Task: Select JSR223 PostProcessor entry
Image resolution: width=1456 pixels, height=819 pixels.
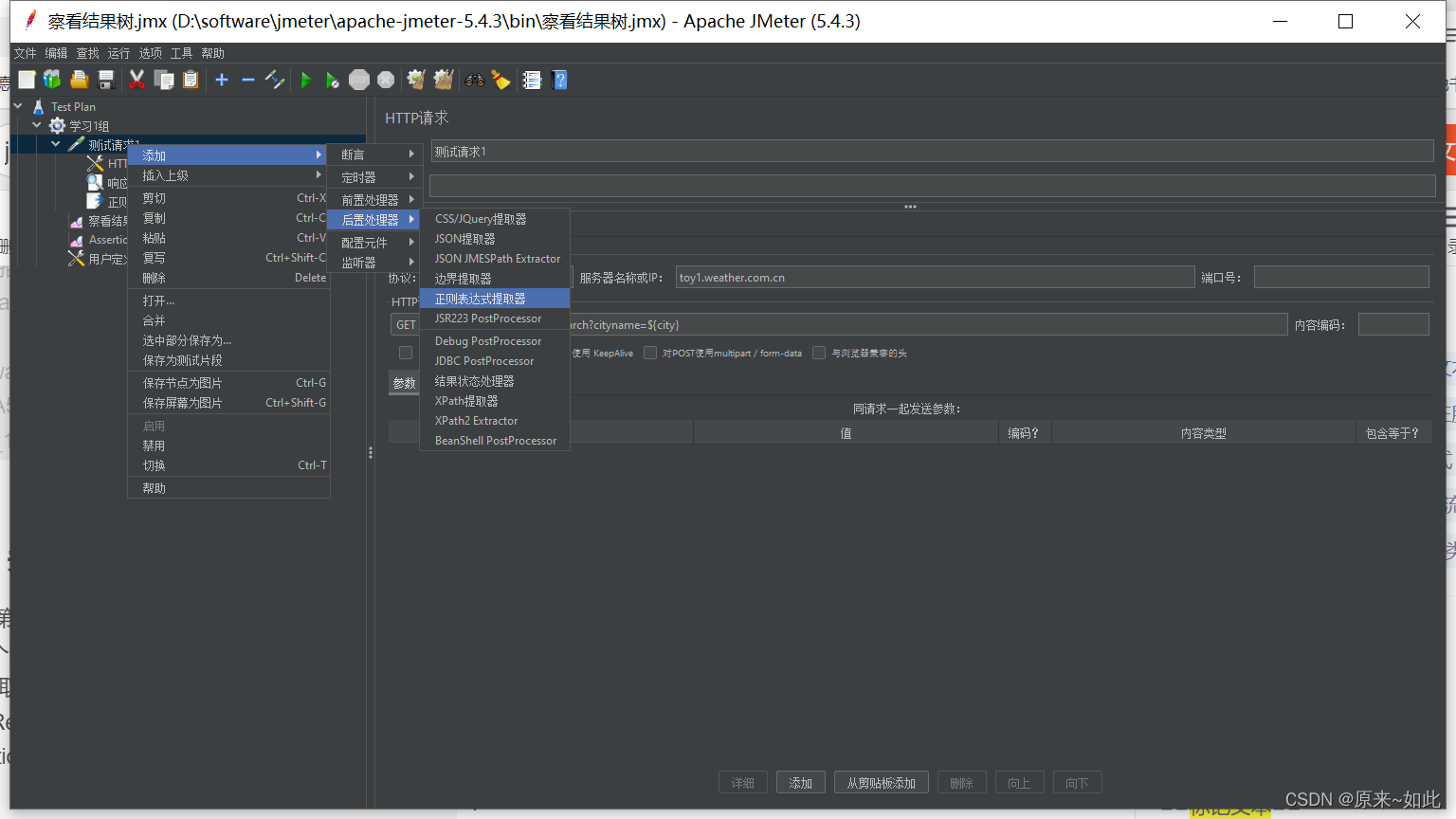Action: pos(495,318)
